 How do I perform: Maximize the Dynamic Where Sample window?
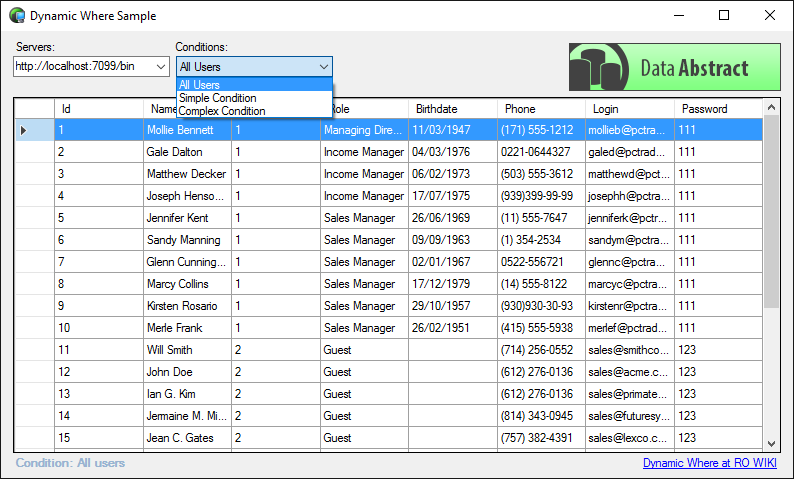coord(724,15)
